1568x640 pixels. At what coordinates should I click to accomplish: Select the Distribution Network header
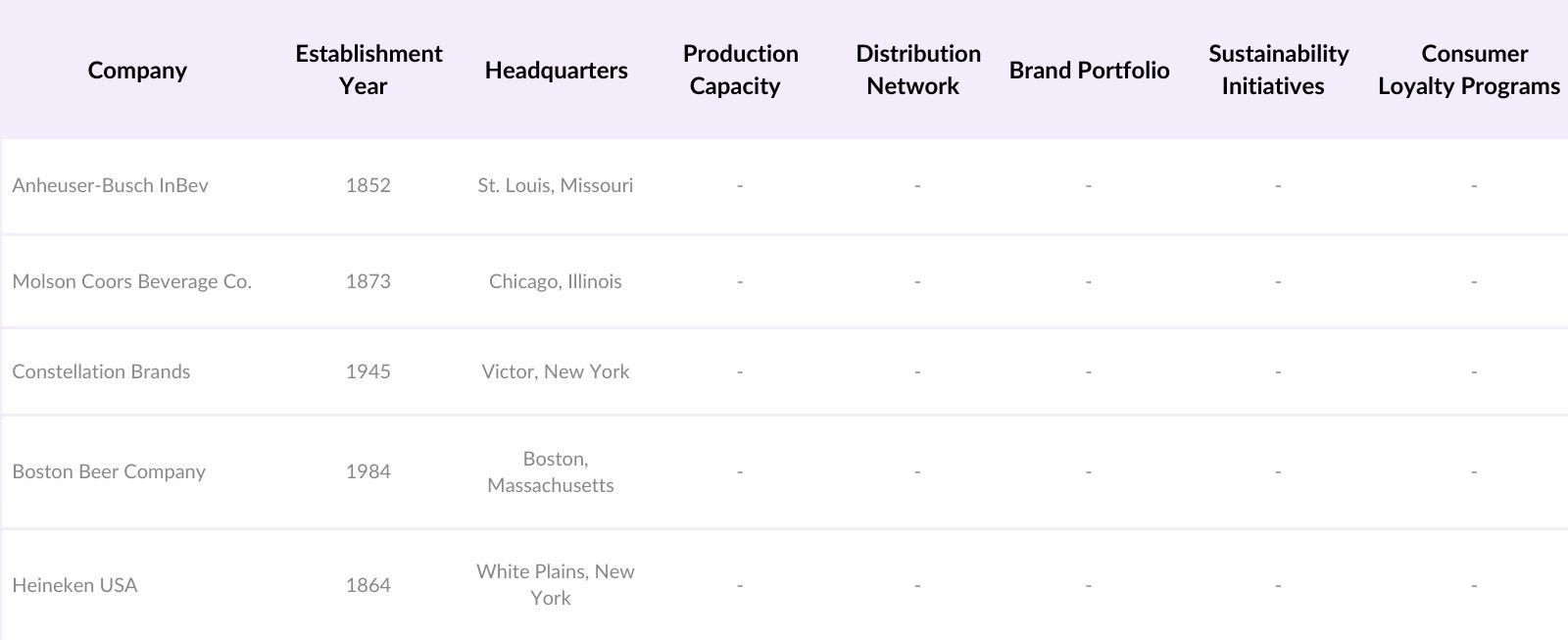click(x=917, y=70)
